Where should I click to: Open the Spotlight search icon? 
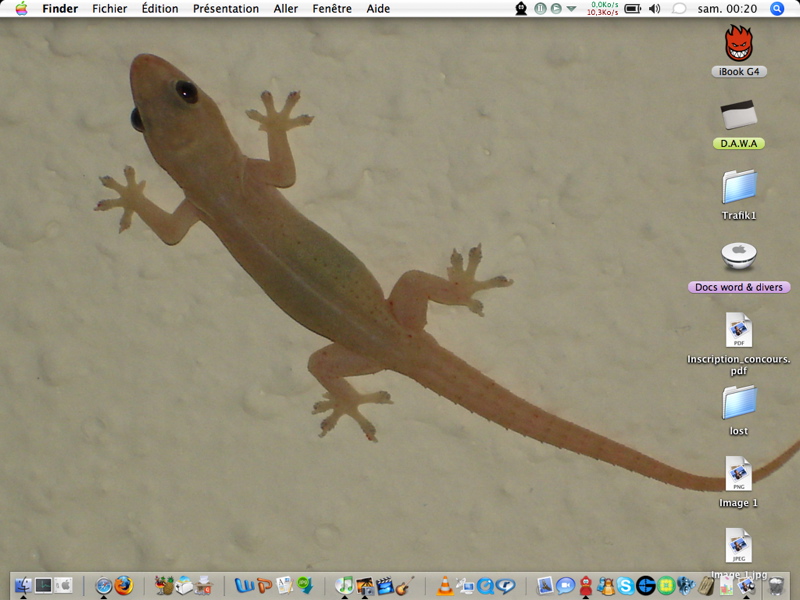coord(777,9)
